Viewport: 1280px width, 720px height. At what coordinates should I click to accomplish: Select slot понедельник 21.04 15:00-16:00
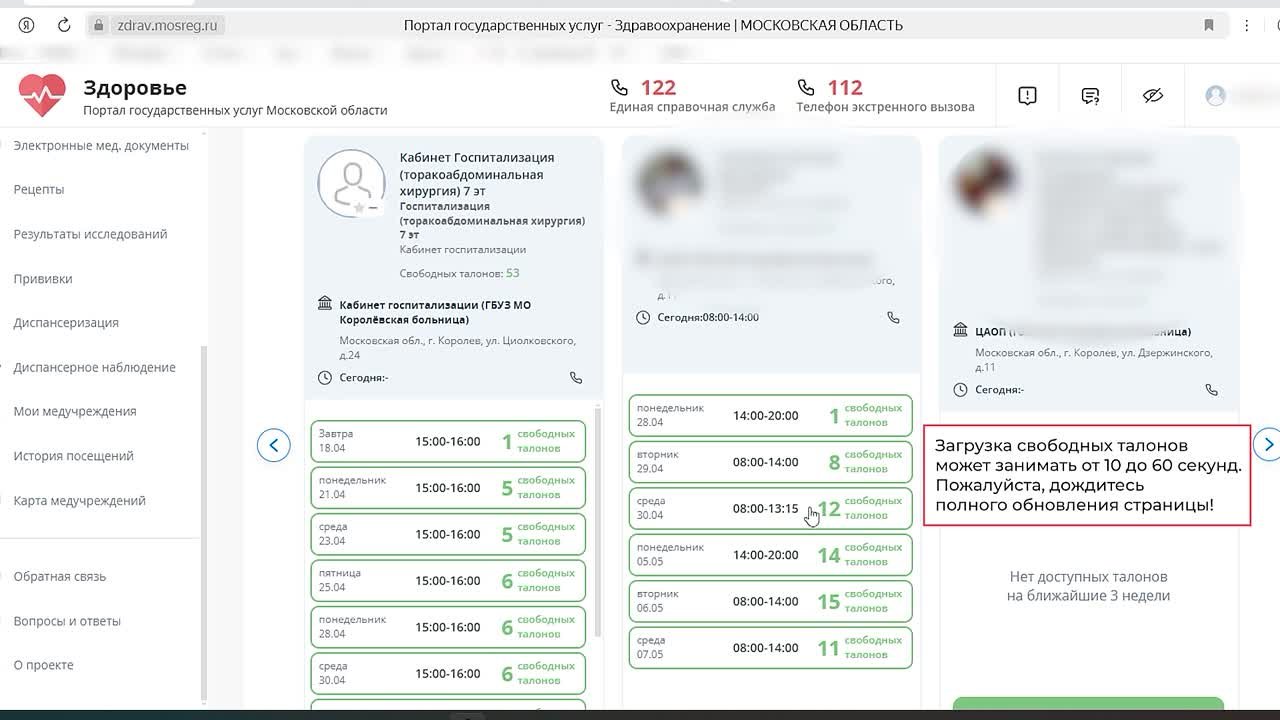click(448, 488)
